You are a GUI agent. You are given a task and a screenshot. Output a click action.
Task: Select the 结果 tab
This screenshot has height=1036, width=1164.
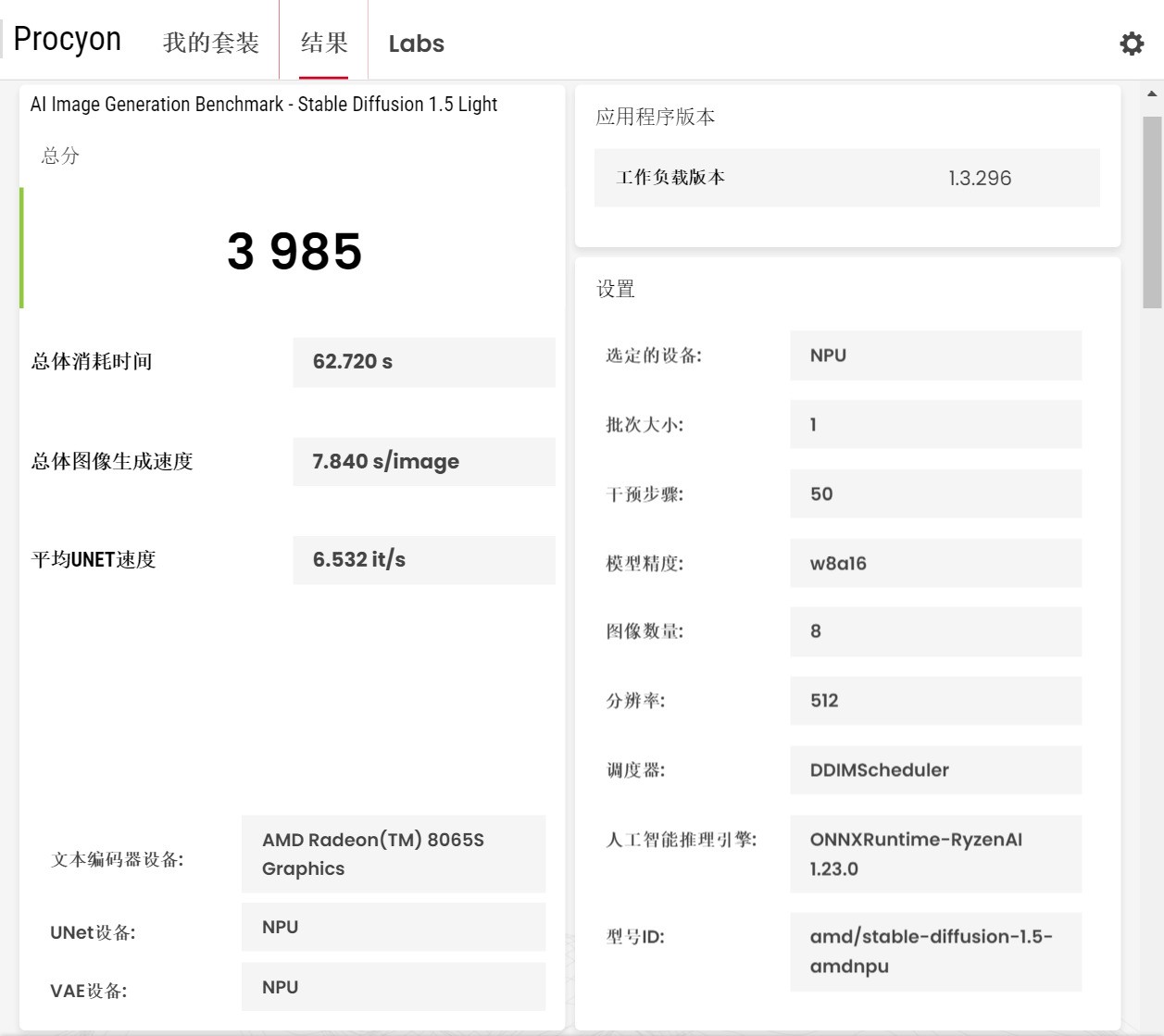pyautogui.click(x=324, y=43)
